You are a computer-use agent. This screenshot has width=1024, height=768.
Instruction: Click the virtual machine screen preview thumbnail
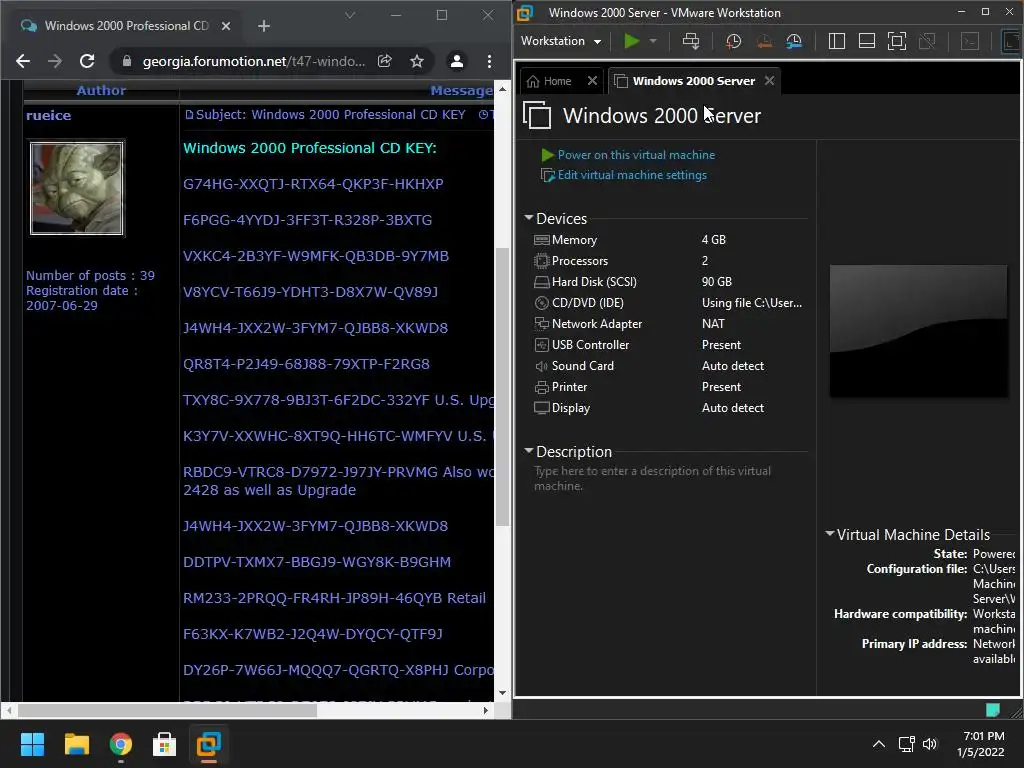click(x=918, y=330)
